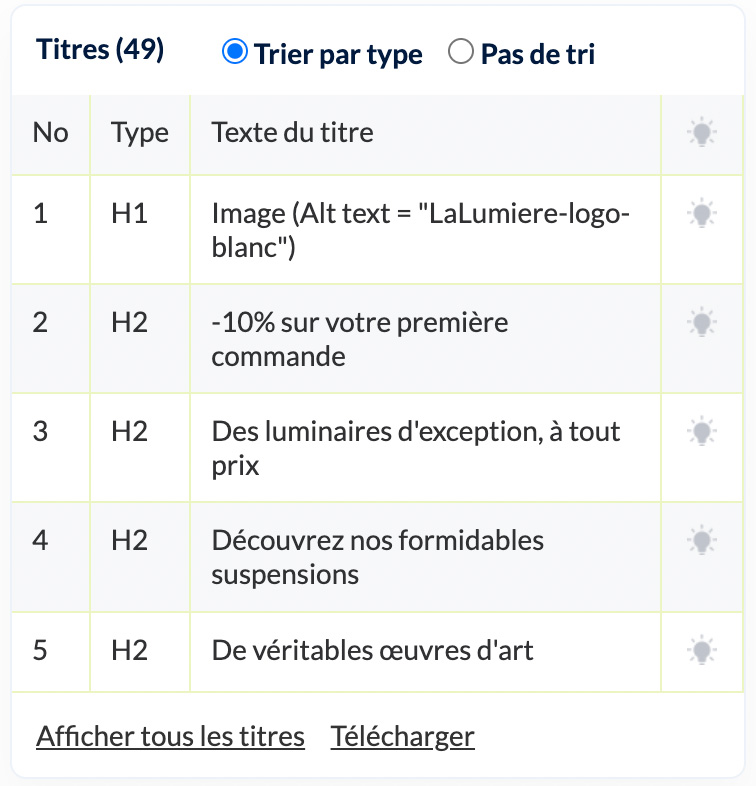Highlight the H1 LaLumiere-logo-blanc title with its lightbulb
Image resolution: width=756 pixels, height=786 pixels.
coord(701,213)
